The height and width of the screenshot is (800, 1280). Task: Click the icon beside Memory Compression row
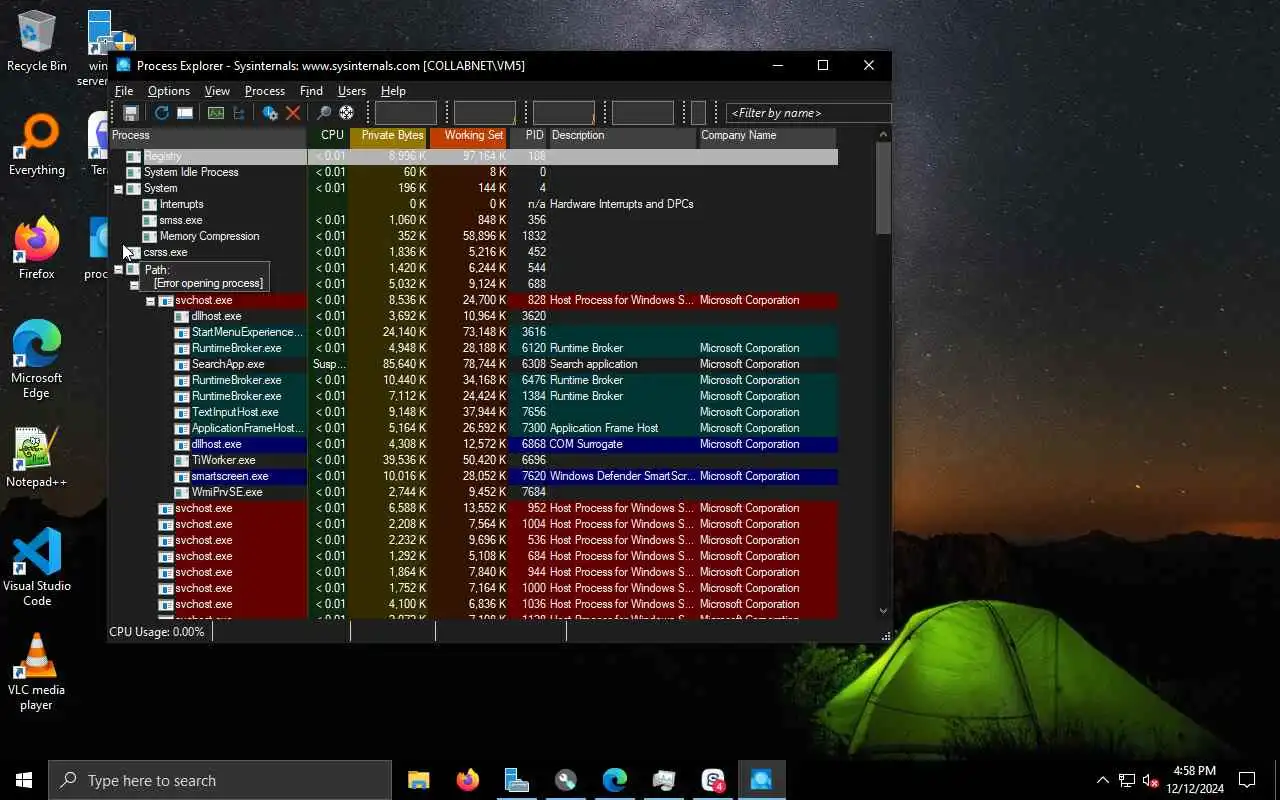tap(150, 236)
